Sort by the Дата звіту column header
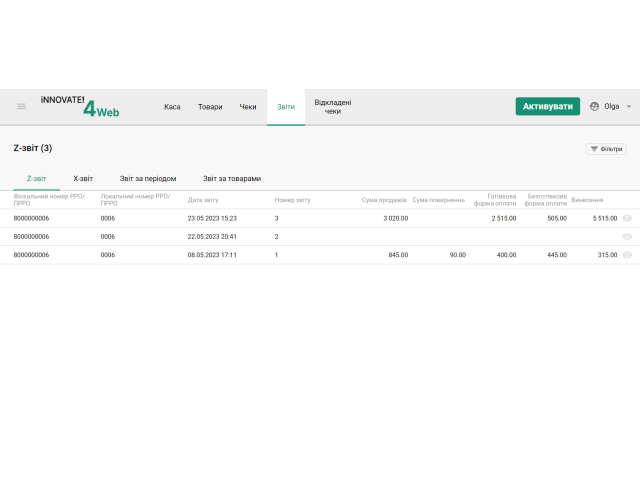Screen dimensions: 640x480 coord(203,200)
